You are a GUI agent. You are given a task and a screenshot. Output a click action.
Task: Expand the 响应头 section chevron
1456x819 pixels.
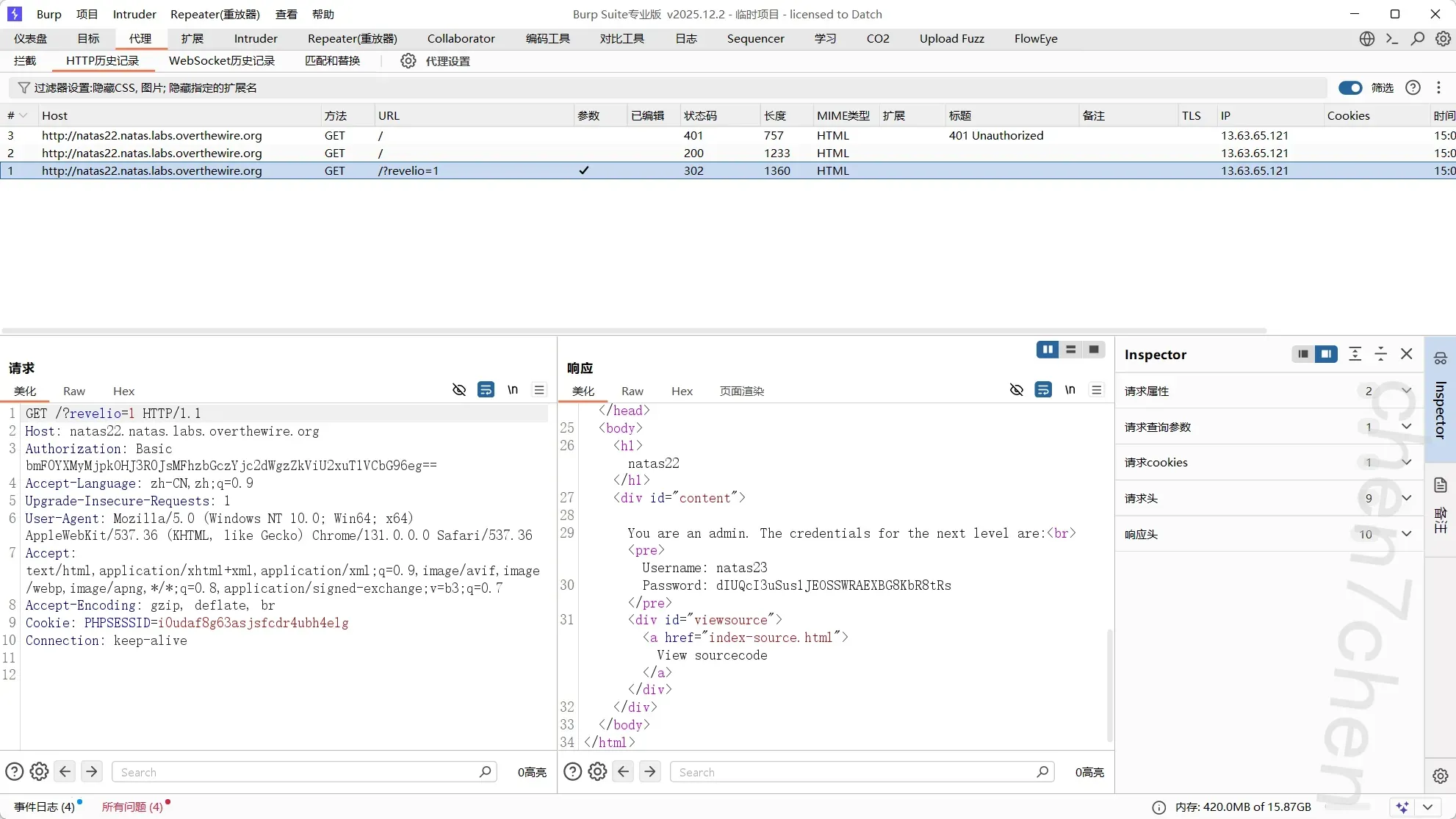point(1406,534)
